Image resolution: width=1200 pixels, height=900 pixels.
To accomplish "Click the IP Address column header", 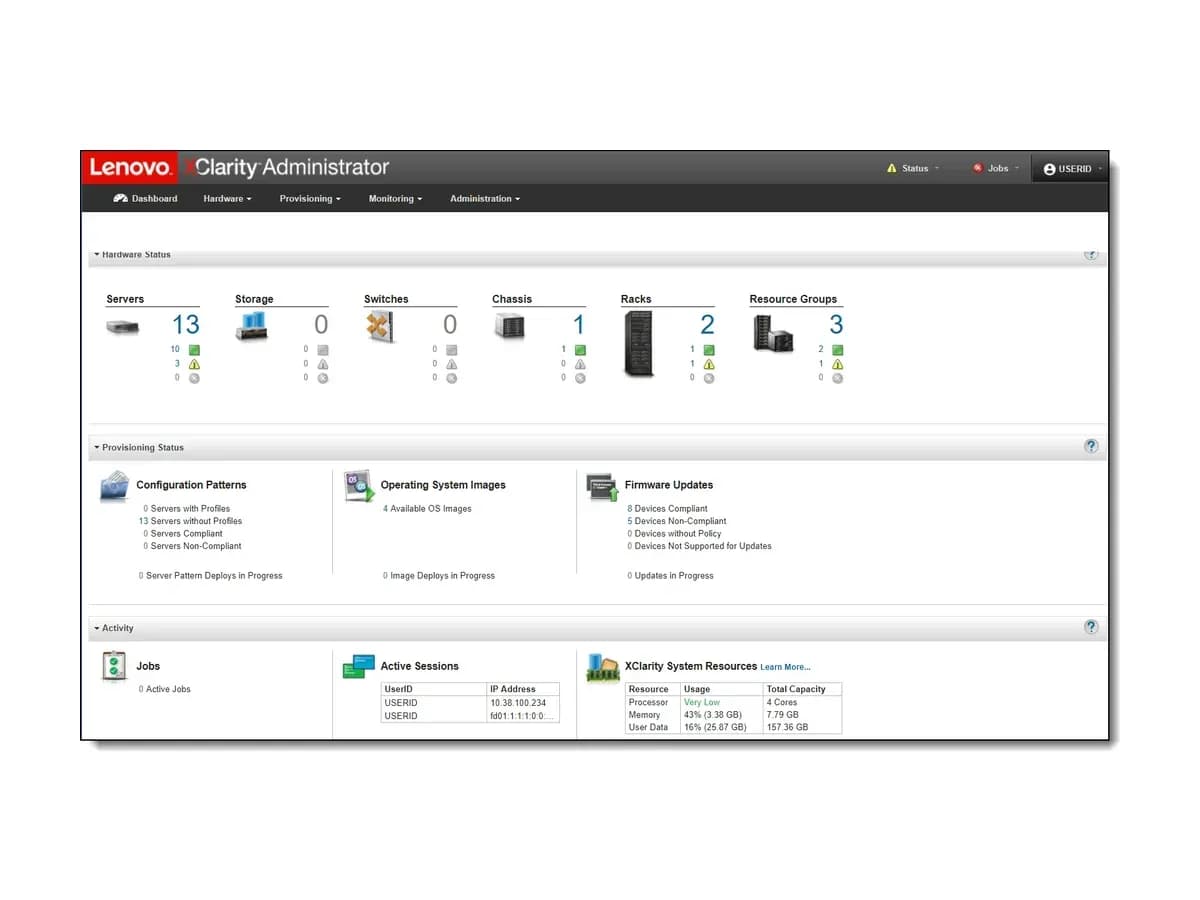I will [522, 689].
